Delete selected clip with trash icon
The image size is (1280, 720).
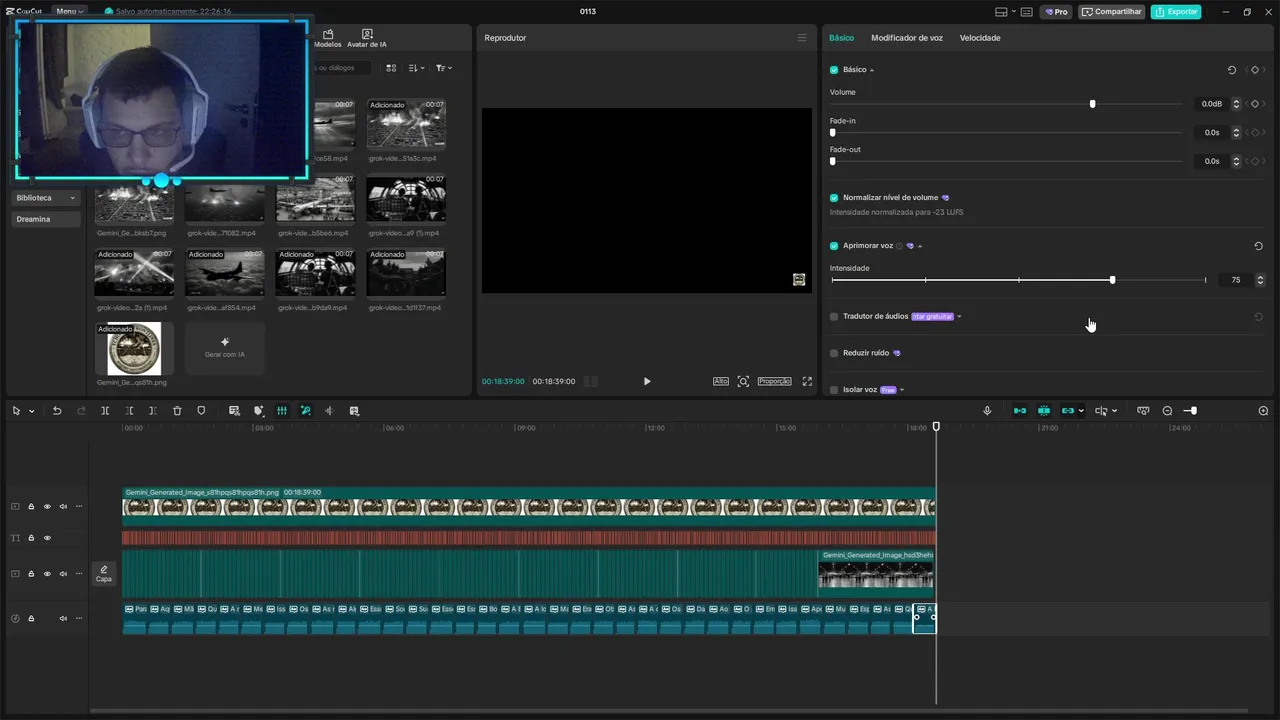177,411
